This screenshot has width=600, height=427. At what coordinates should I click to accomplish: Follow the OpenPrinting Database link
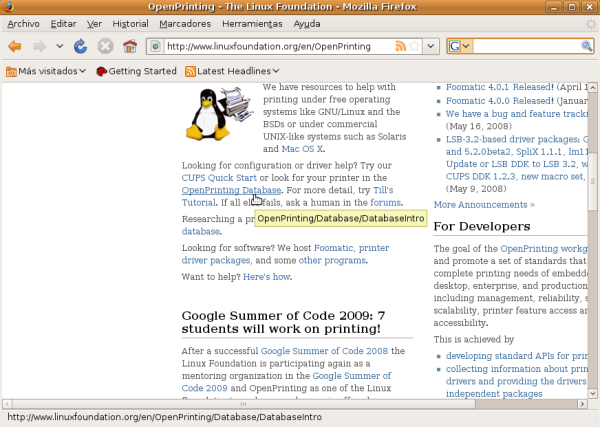(x=231, y=189)
